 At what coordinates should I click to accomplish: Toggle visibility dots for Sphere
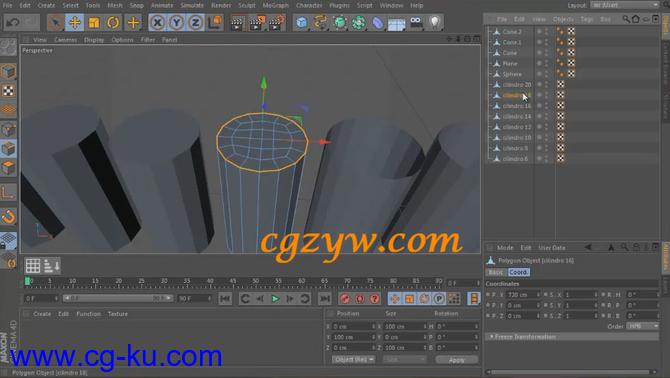point(547,74)
